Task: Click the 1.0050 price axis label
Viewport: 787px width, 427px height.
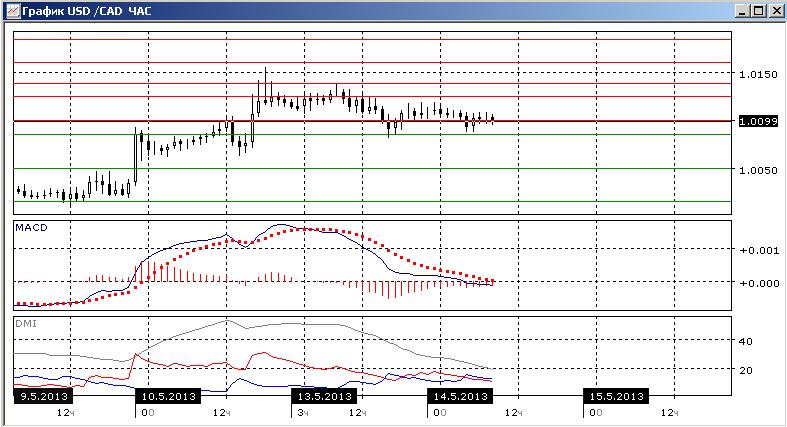Action: click(758, 171)
